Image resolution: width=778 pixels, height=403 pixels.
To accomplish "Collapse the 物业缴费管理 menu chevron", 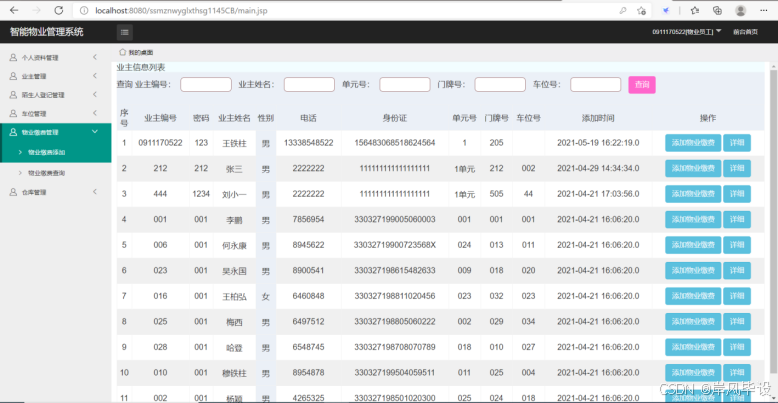I will pyautogui.click(x=95, y=132).
